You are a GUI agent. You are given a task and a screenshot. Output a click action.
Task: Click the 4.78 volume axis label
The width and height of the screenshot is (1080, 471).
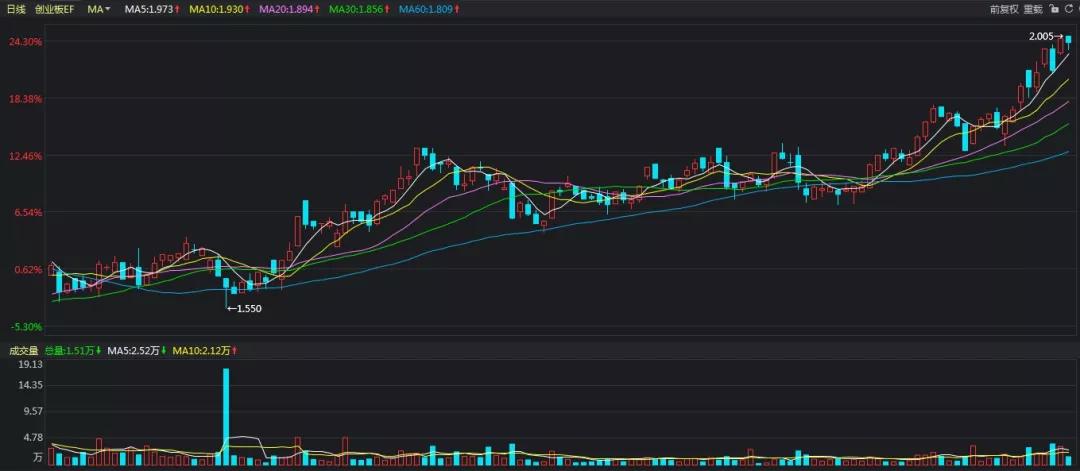point(33,437)
